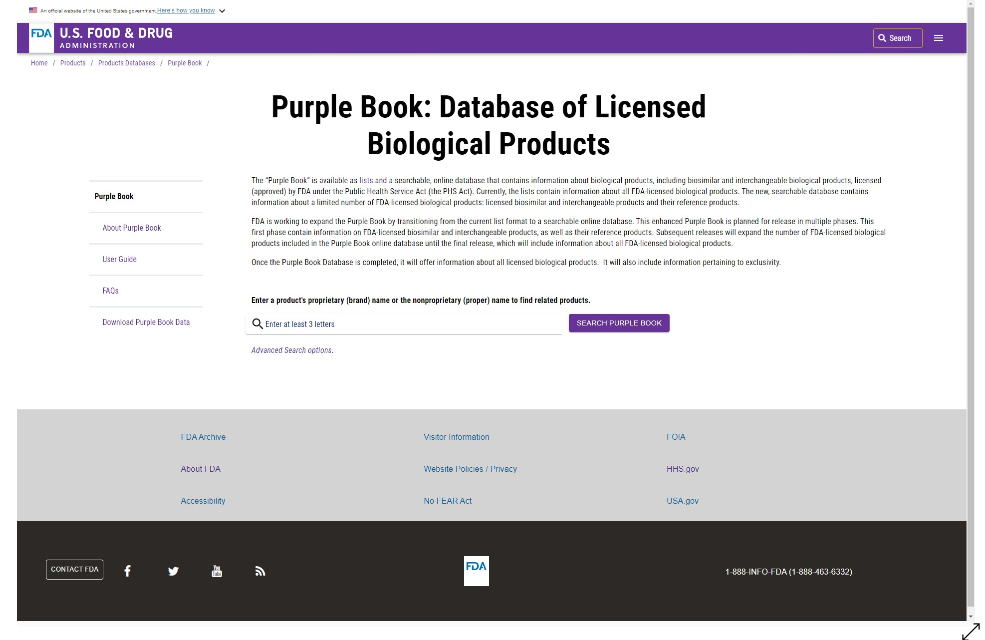This screenshot has width=985, height=640.
Task: Open the hamburger menu icon
Action: click(939, 38)
